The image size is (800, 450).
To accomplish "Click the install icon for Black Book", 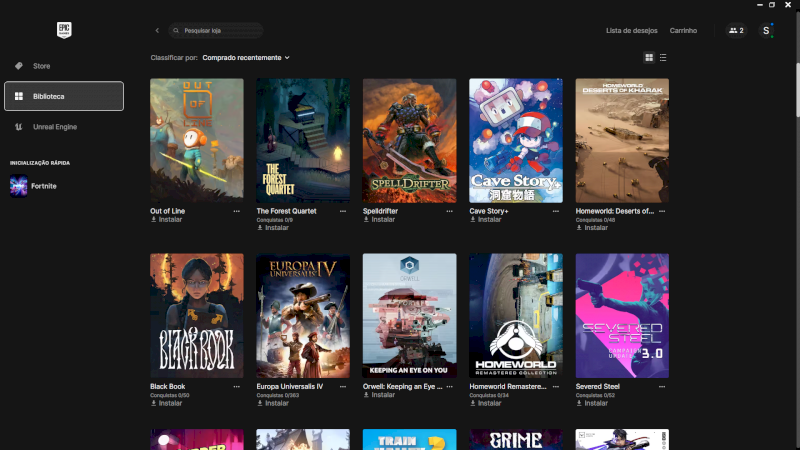I will (154, 403).
